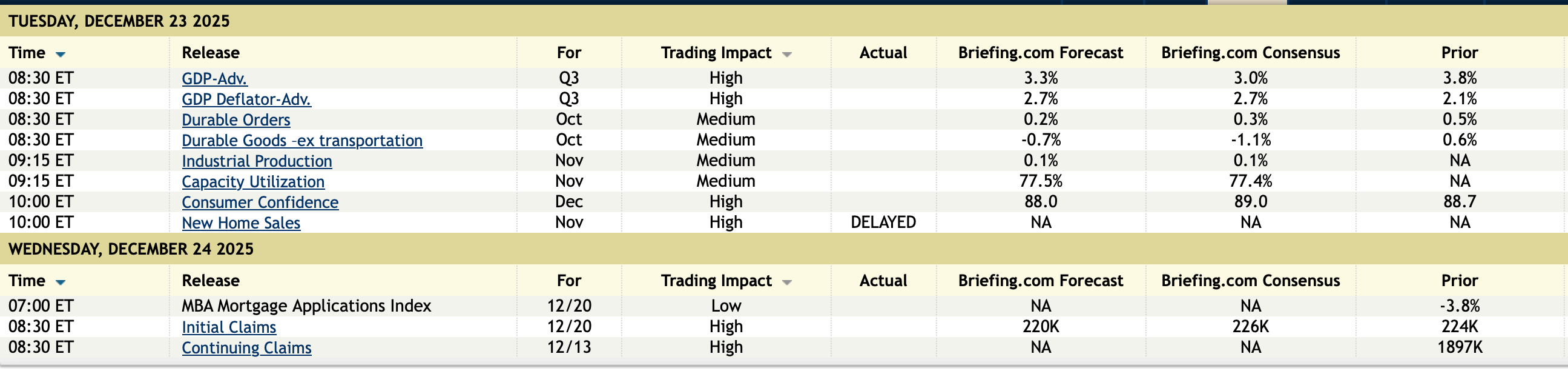This screenshot has width=1568, height=371.
Task: Open the New Home Sales link
Action: 240,223
